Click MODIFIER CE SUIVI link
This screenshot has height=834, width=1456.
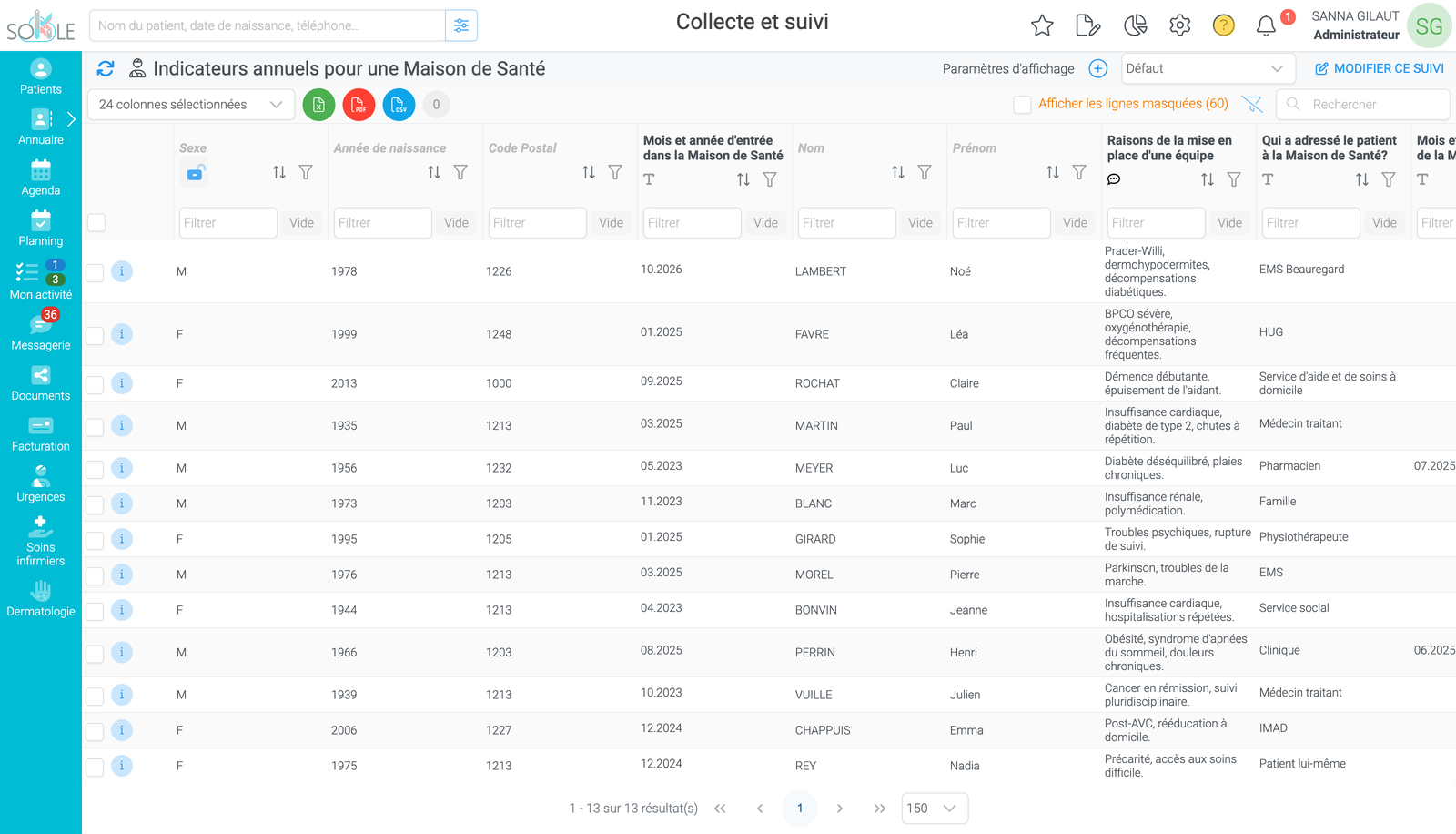[1380, 68]
